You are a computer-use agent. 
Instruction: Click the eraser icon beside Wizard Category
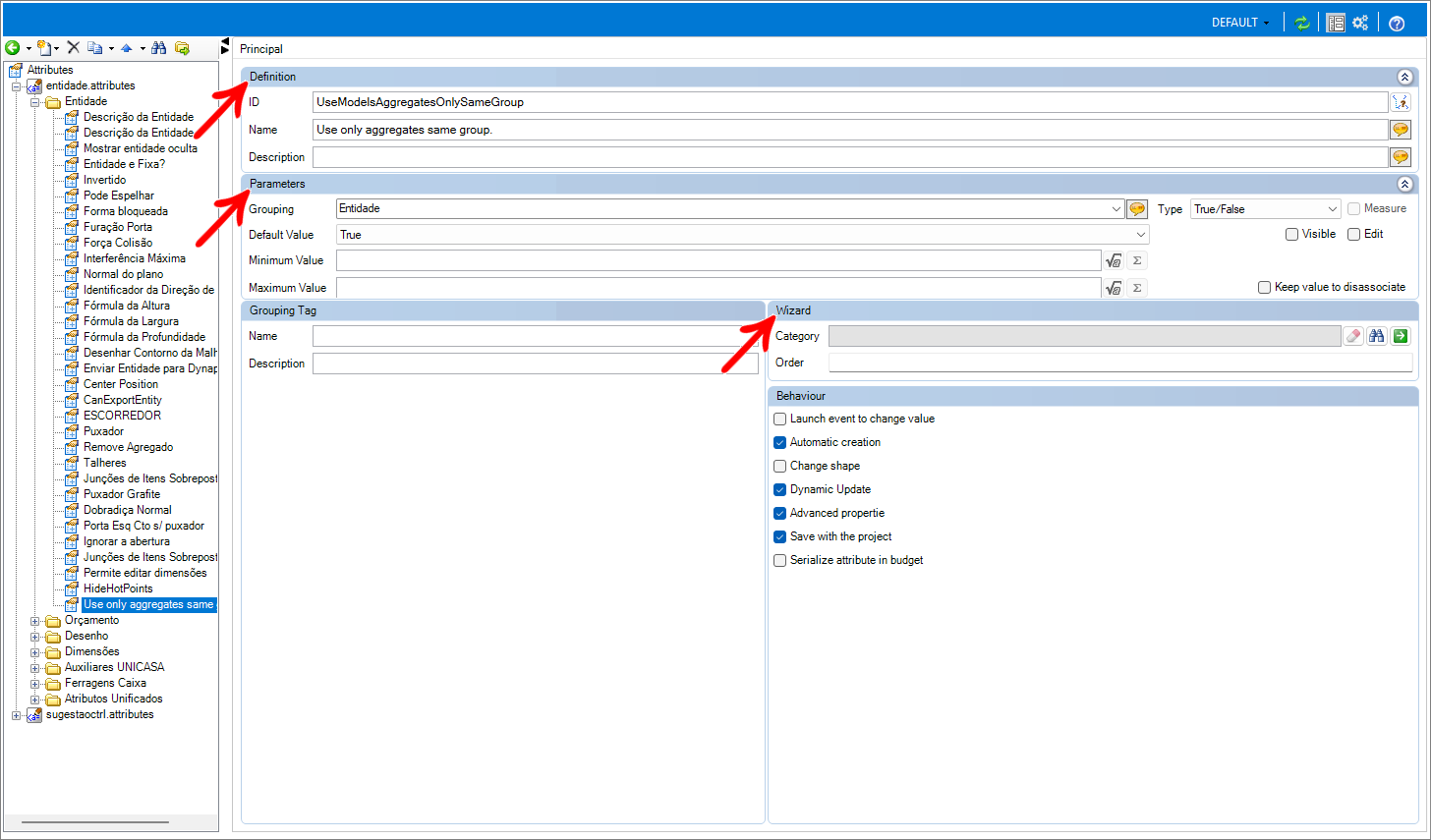[1353, 336]
